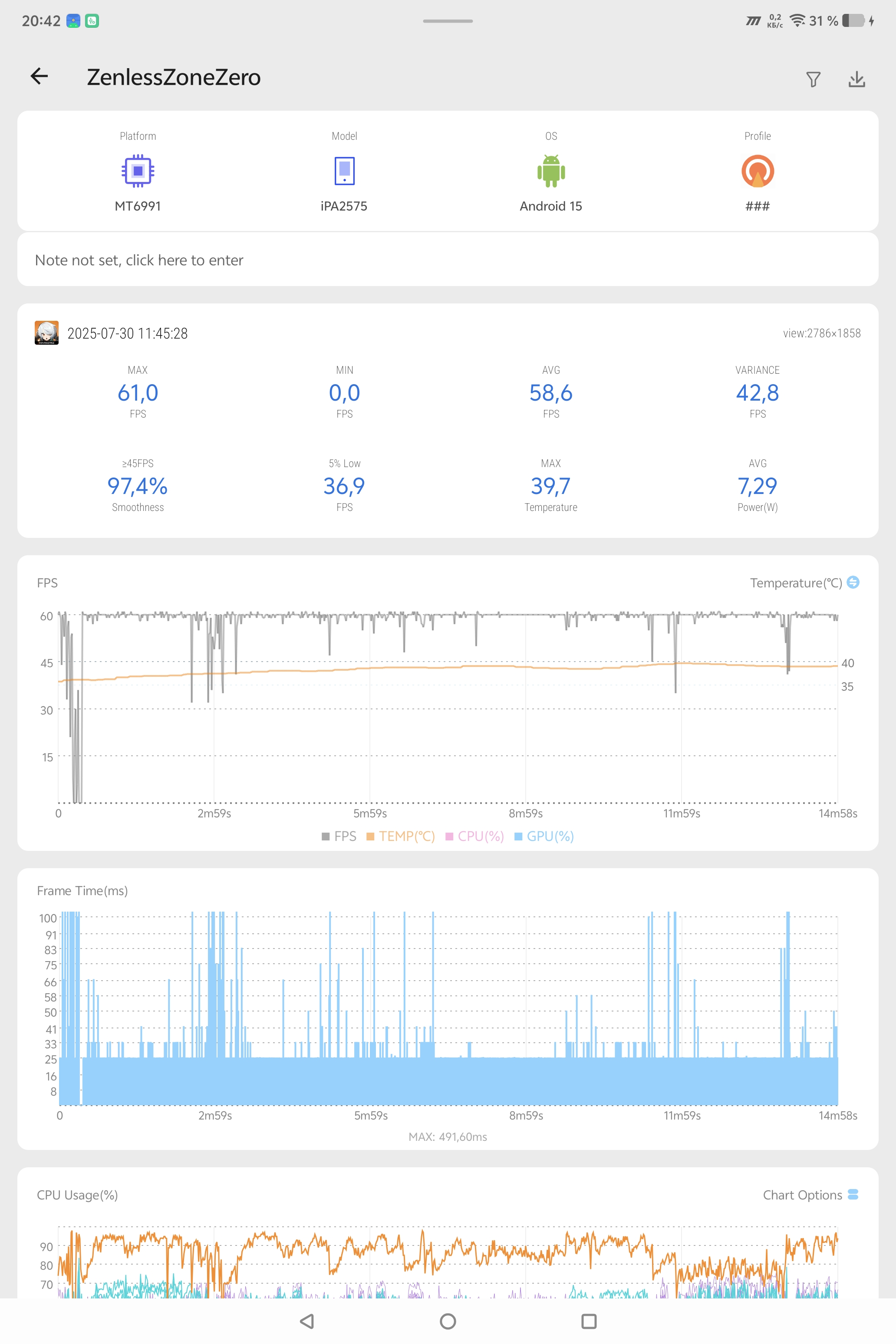Viewport: 896px width, 1344px height.
Task: Open the filter funnel icon
Action: click(813, 79)
